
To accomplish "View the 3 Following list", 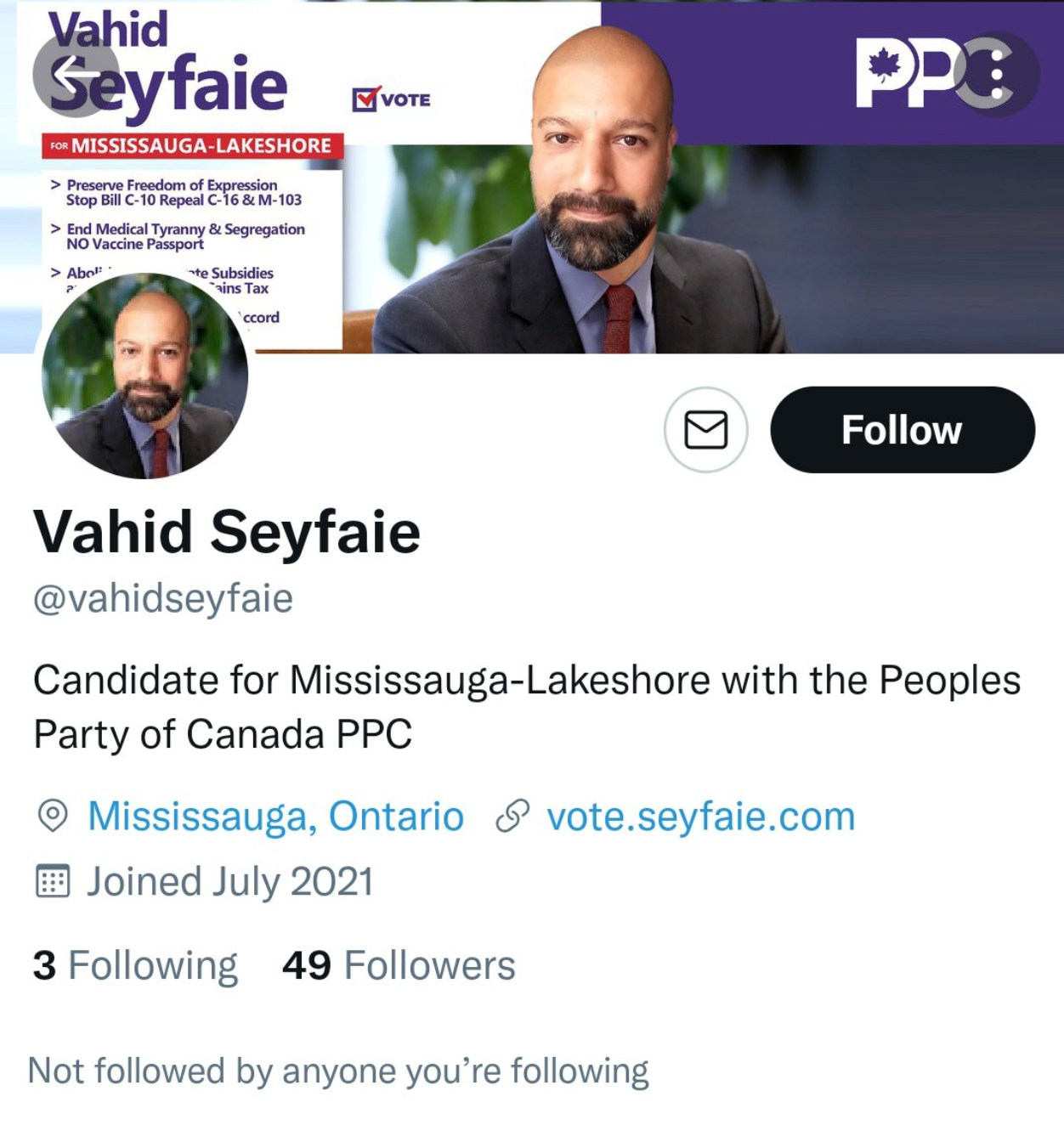I will tap(135, 966).
